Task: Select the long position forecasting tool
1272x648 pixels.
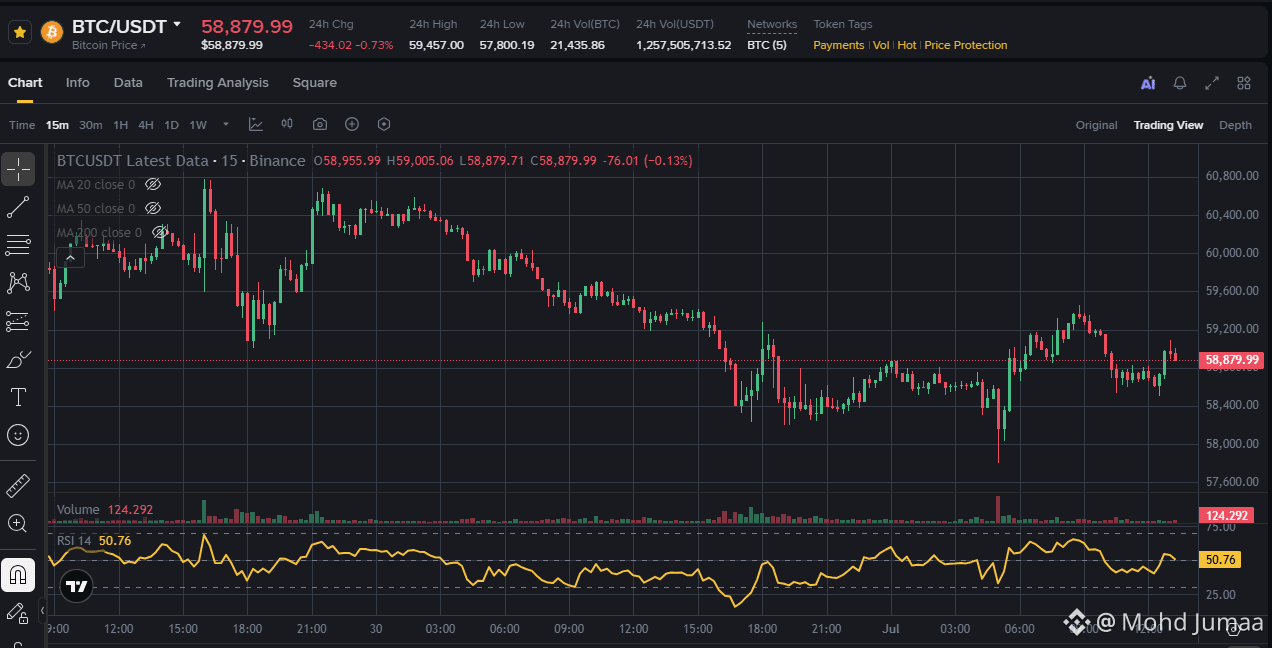Action: 18,321
